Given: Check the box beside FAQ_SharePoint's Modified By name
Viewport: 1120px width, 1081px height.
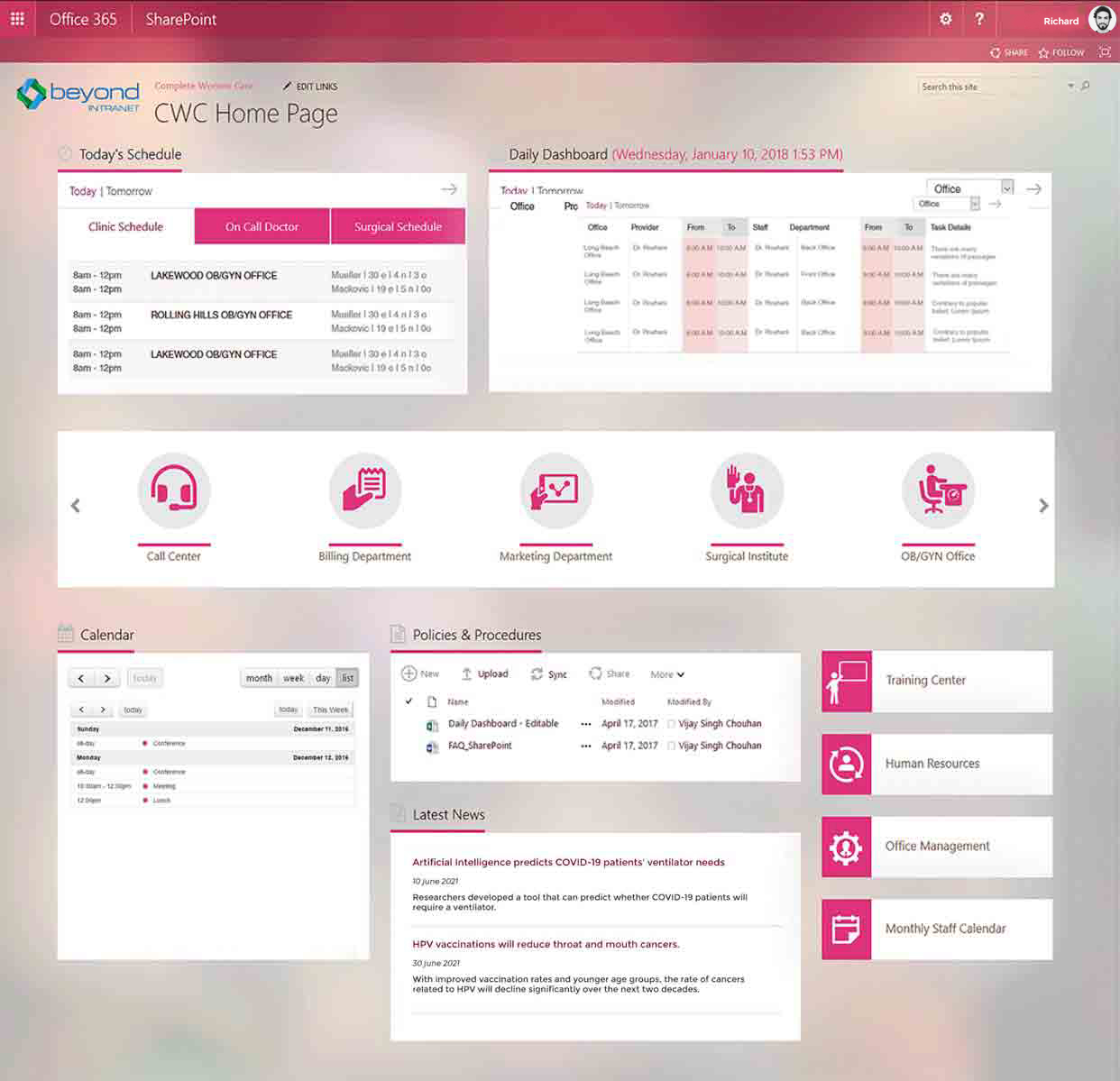Looking at the screenshot, I should pyautogui.click(x=671, y=746).
